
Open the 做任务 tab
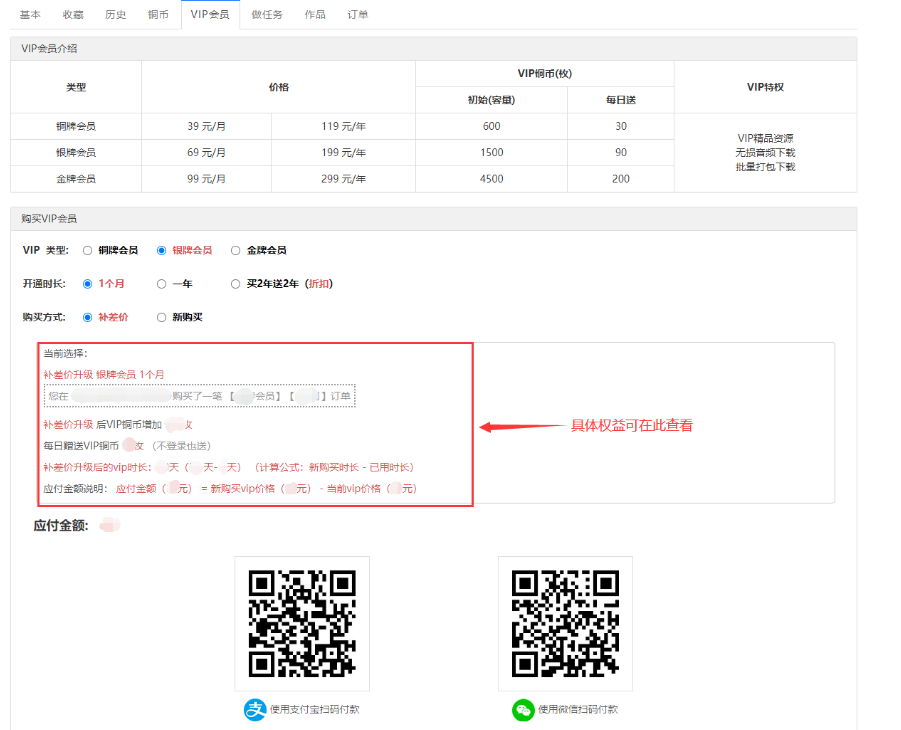(267, 14)
